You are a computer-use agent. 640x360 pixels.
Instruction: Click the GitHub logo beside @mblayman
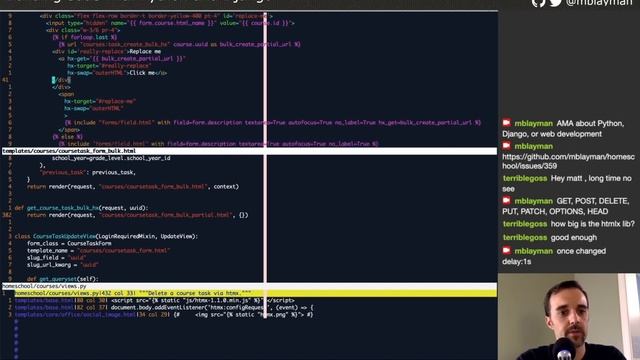538,3
